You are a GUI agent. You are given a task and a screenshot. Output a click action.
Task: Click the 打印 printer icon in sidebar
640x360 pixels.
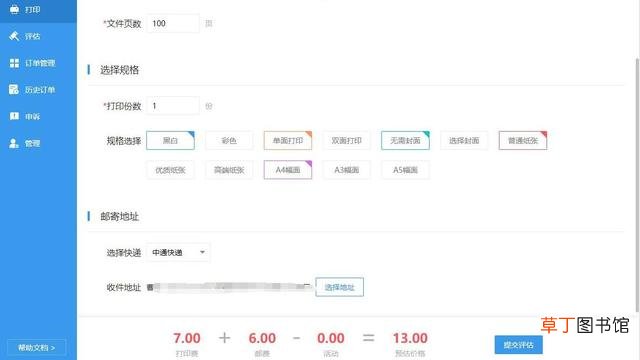14,9
